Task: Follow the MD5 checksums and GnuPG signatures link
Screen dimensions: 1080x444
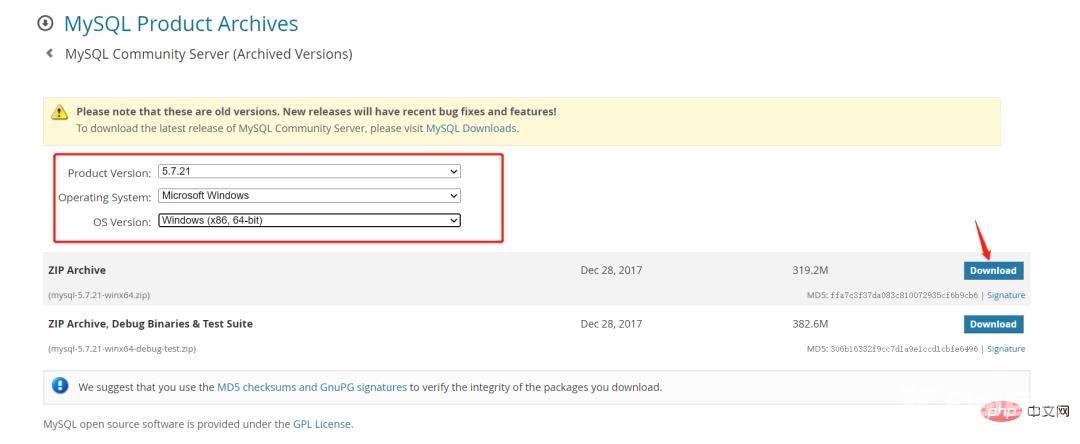Action: (x=312, y=387)
